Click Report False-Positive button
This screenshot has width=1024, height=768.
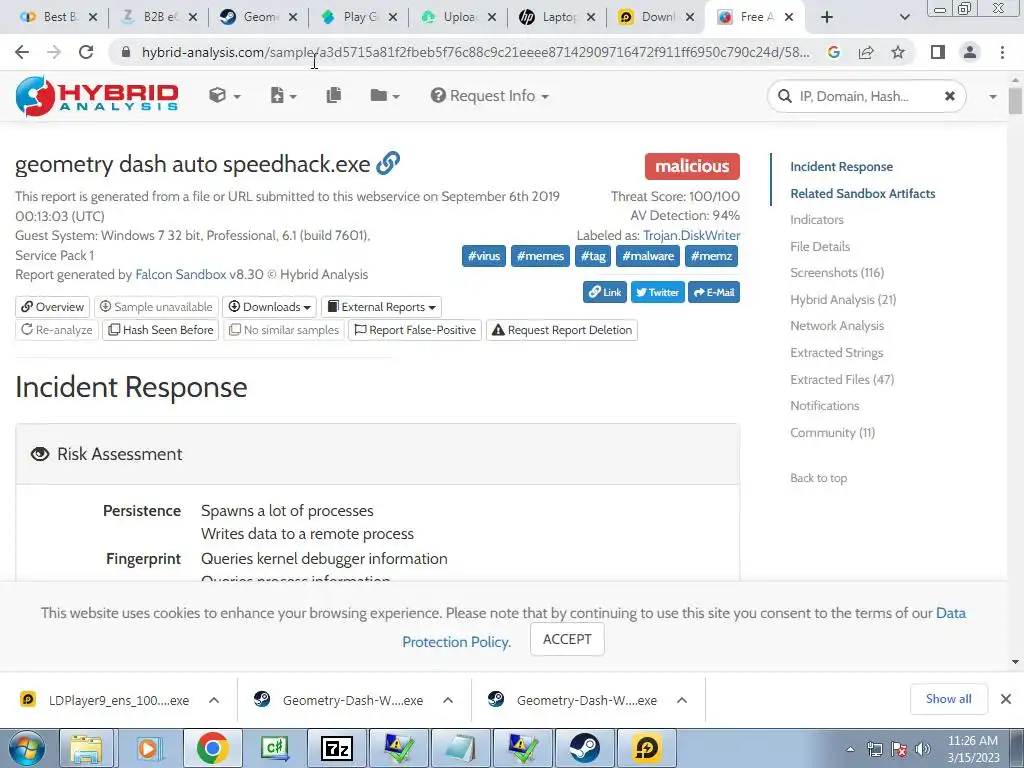coord(415,330)
